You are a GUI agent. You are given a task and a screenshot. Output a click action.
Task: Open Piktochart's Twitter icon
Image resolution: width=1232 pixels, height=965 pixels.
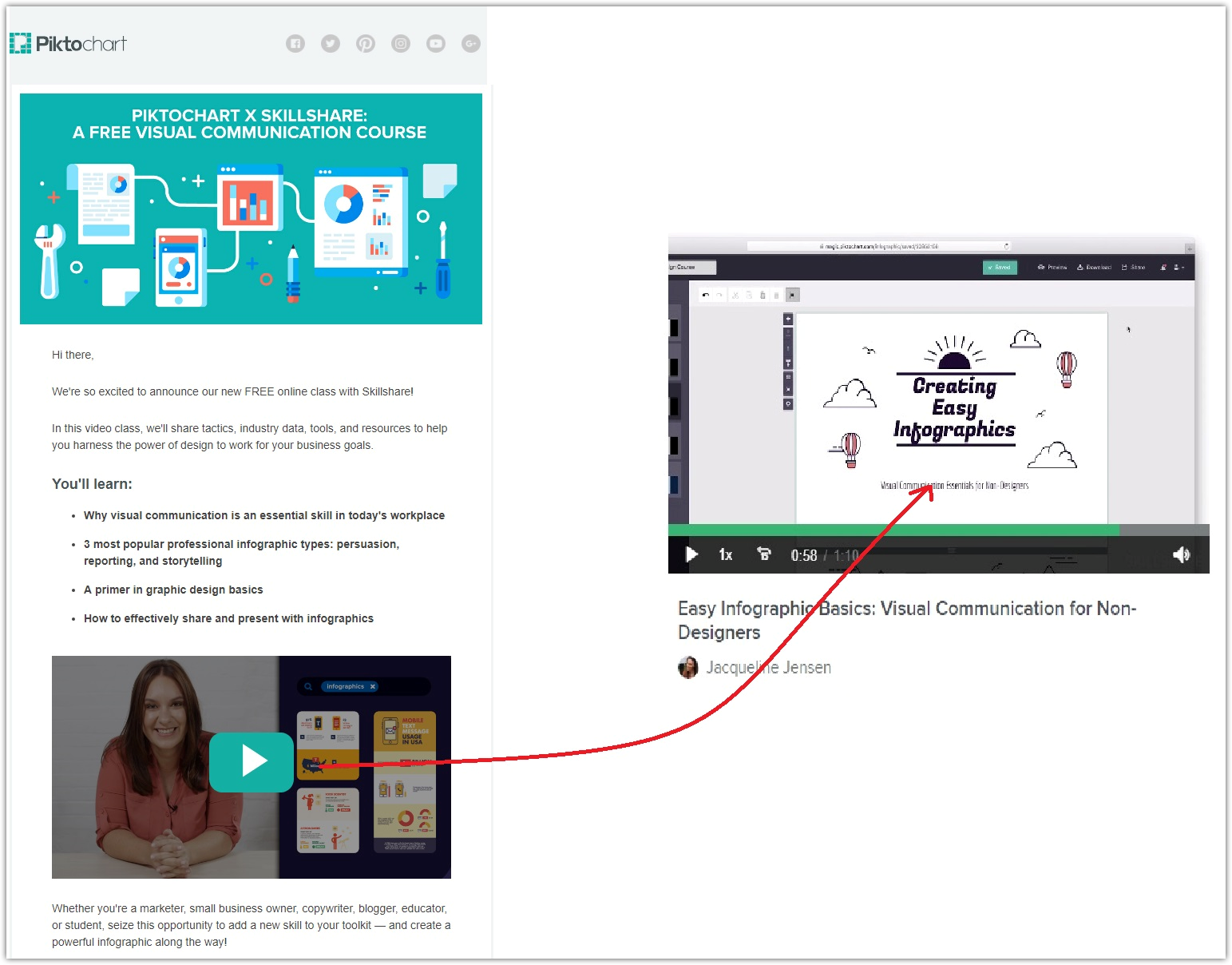[331, 43]
